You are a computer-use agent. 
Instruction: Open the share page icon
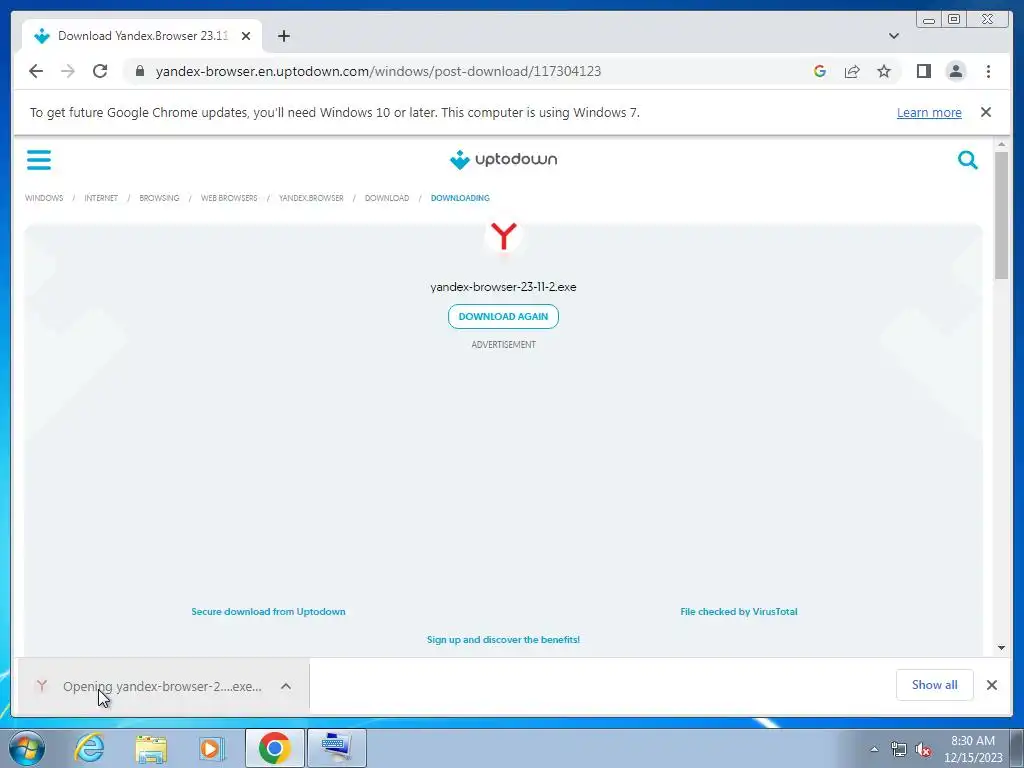(x=852, y=71)
